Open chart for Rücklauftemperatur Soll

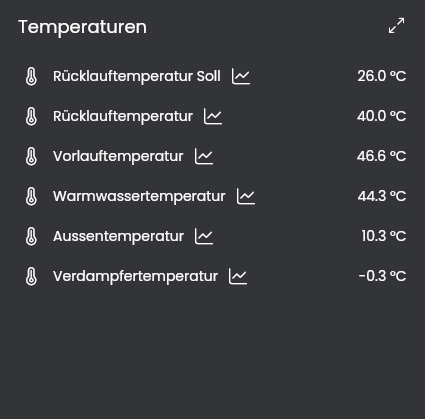(241, 76)
